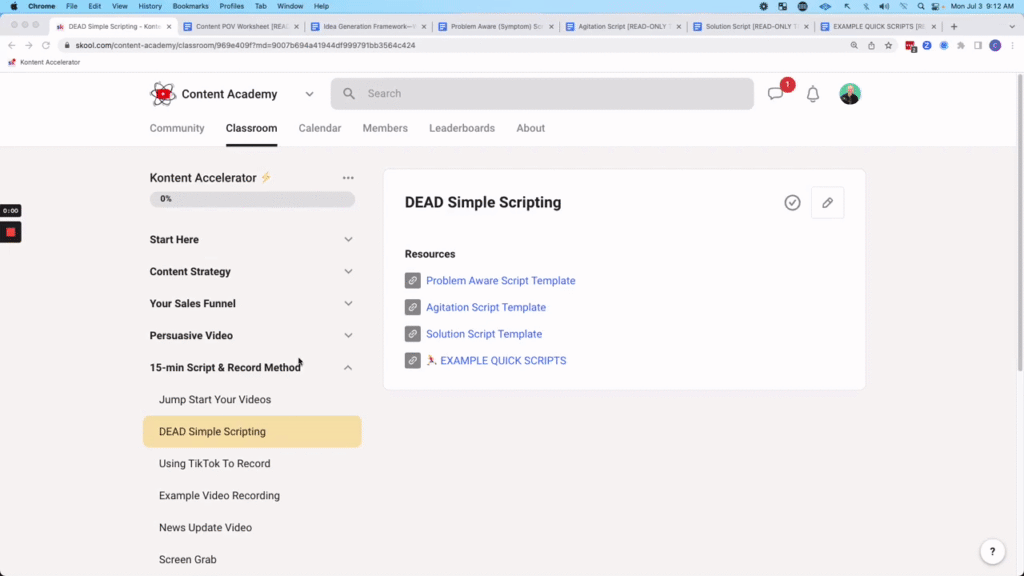Open Chrome Profiles menu

click(231, 6)
